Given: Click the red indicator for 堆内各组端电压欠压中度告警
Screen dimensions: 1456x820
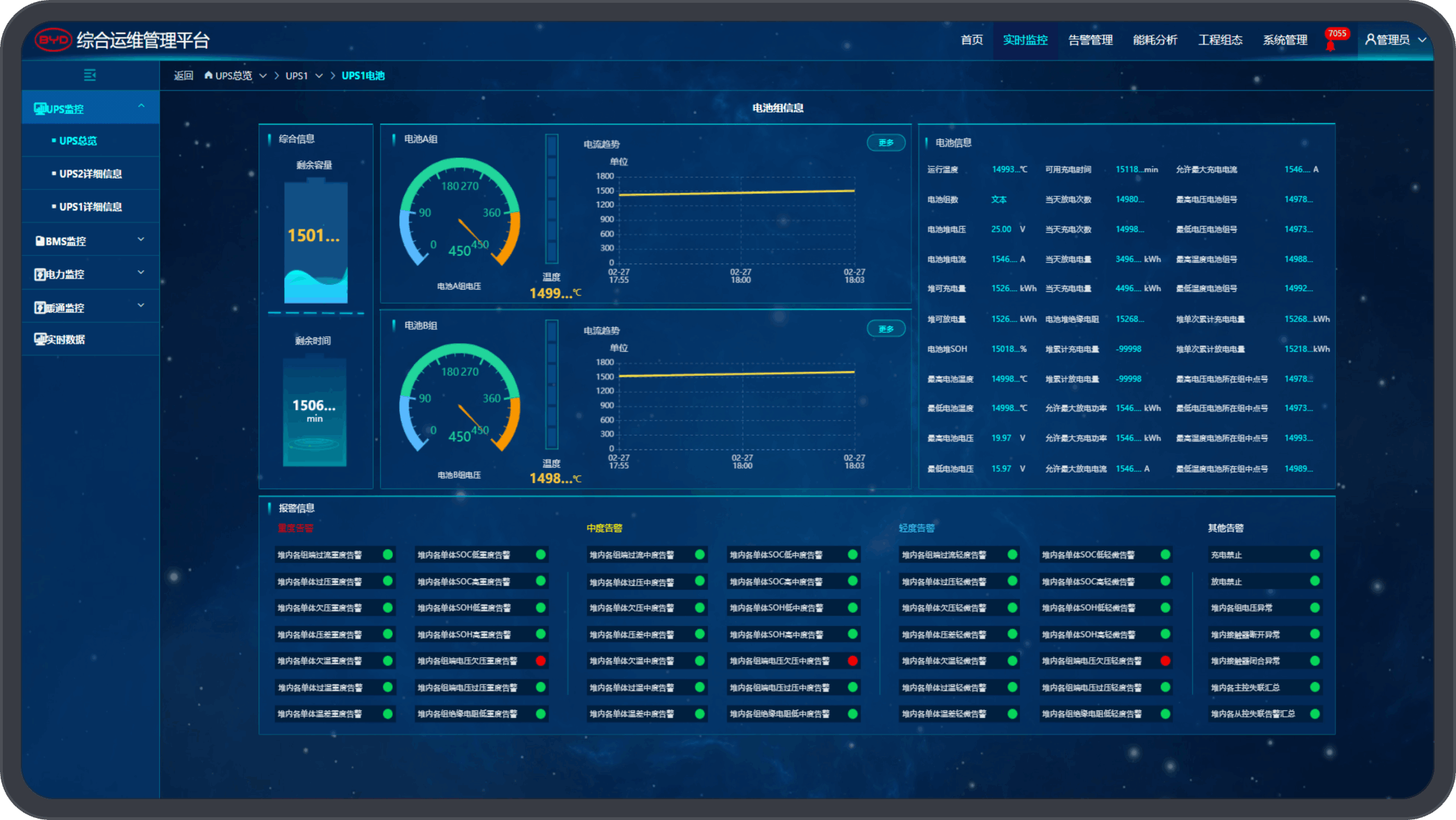Looking at the screenshot, I should tap(853, 661).
